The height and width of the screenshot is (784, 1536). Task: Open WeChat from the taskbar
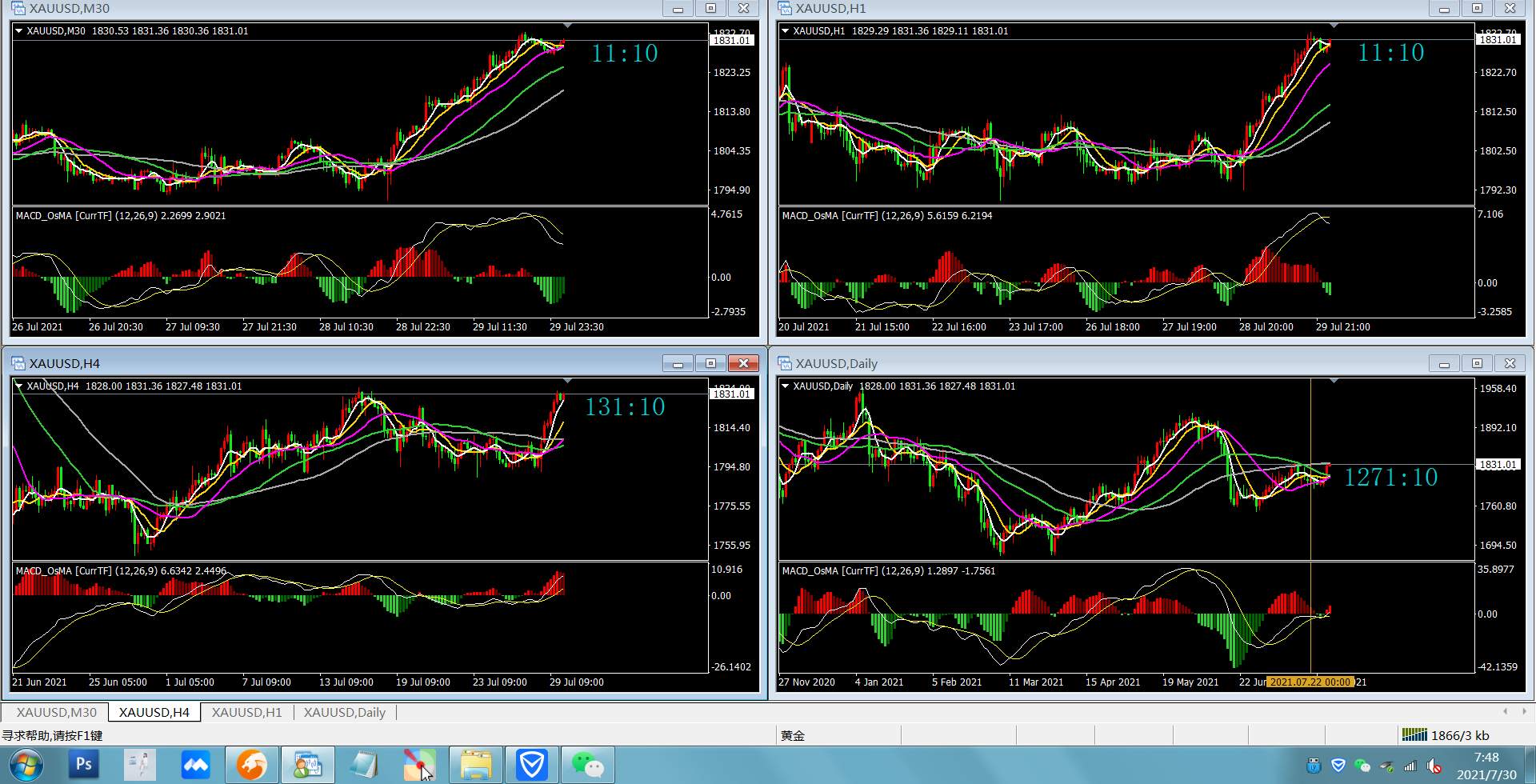(587, 765)
